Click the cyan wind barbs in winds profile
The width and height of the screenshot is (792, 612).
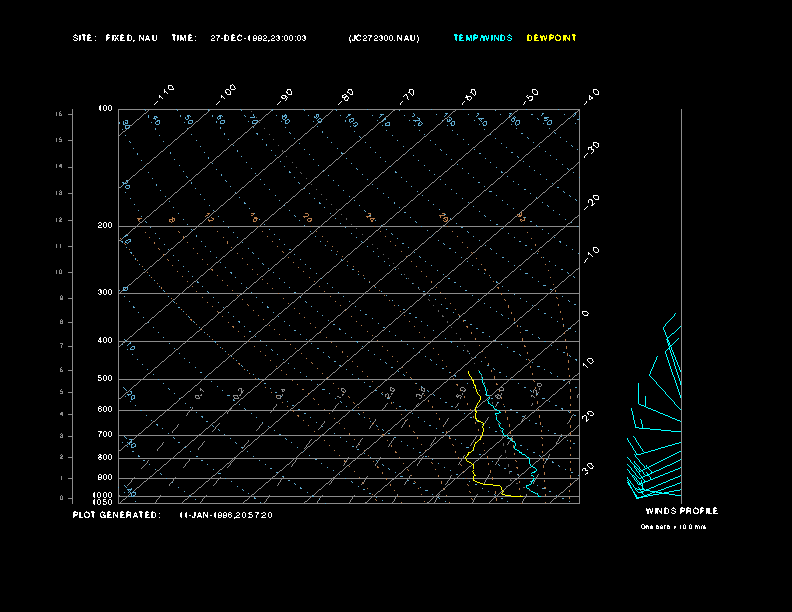point(654,406)
